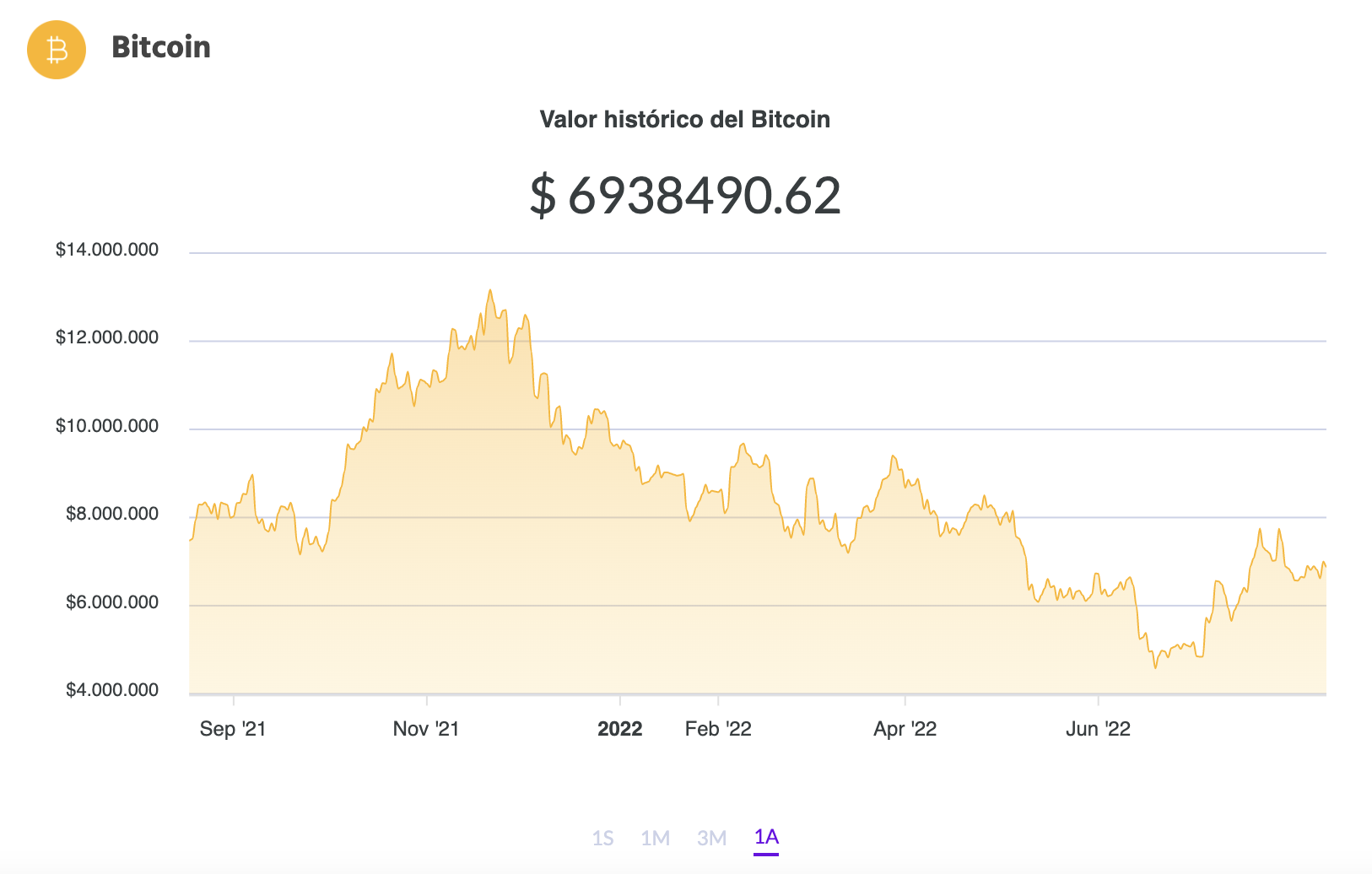Image resolution: width=1372 pixels, height=874 pixels.
Task: Switch to the 1S time range
Action: tap(602, 838)
